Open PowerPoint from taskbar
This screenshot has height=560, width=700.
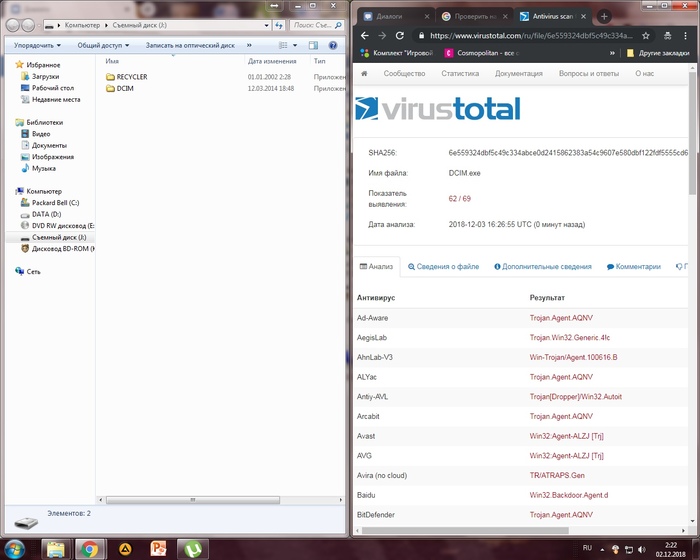click(158, 549)
